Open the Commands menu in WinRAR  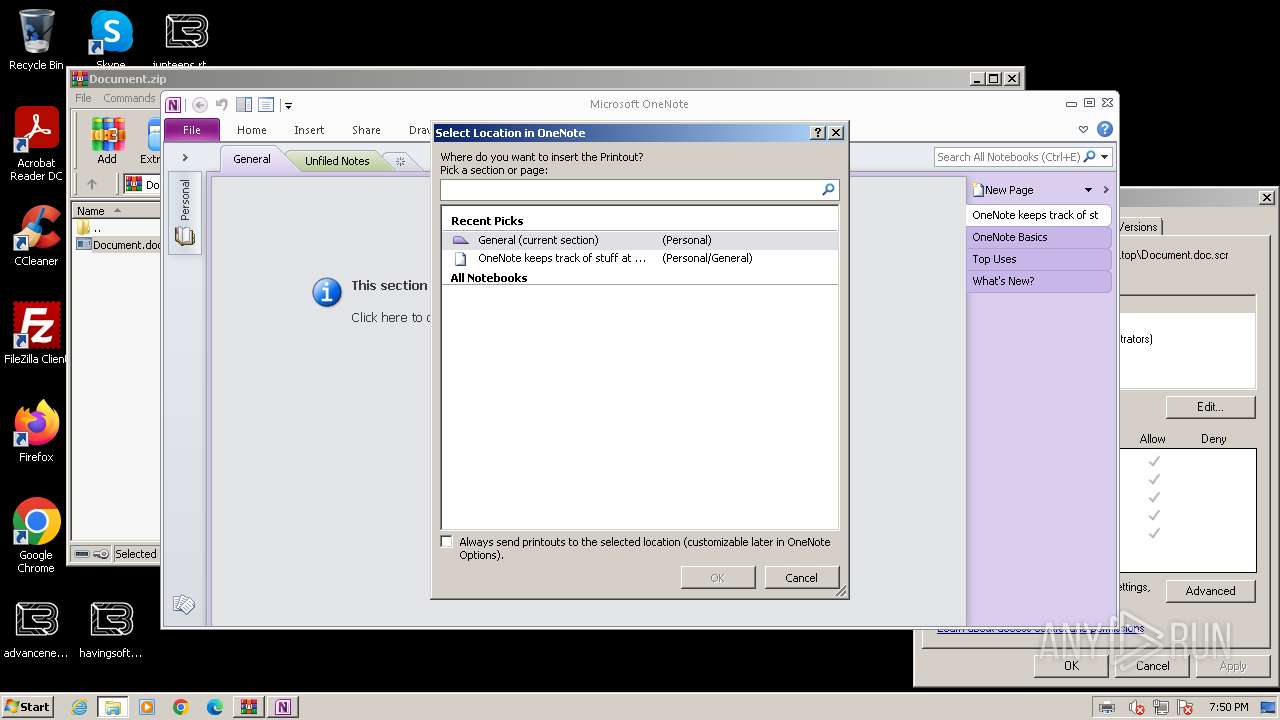tap(129, 98)
